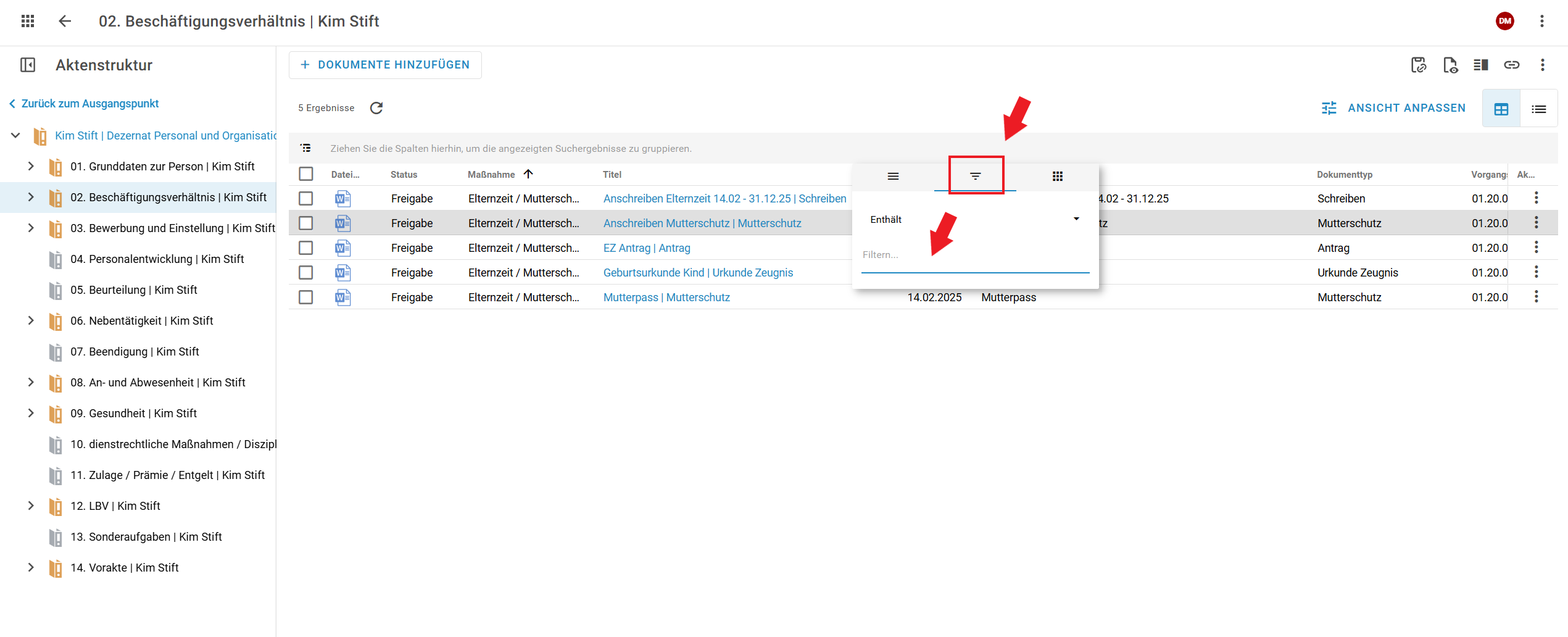Check the EZ Antrag row checkbox

point(306,248)
